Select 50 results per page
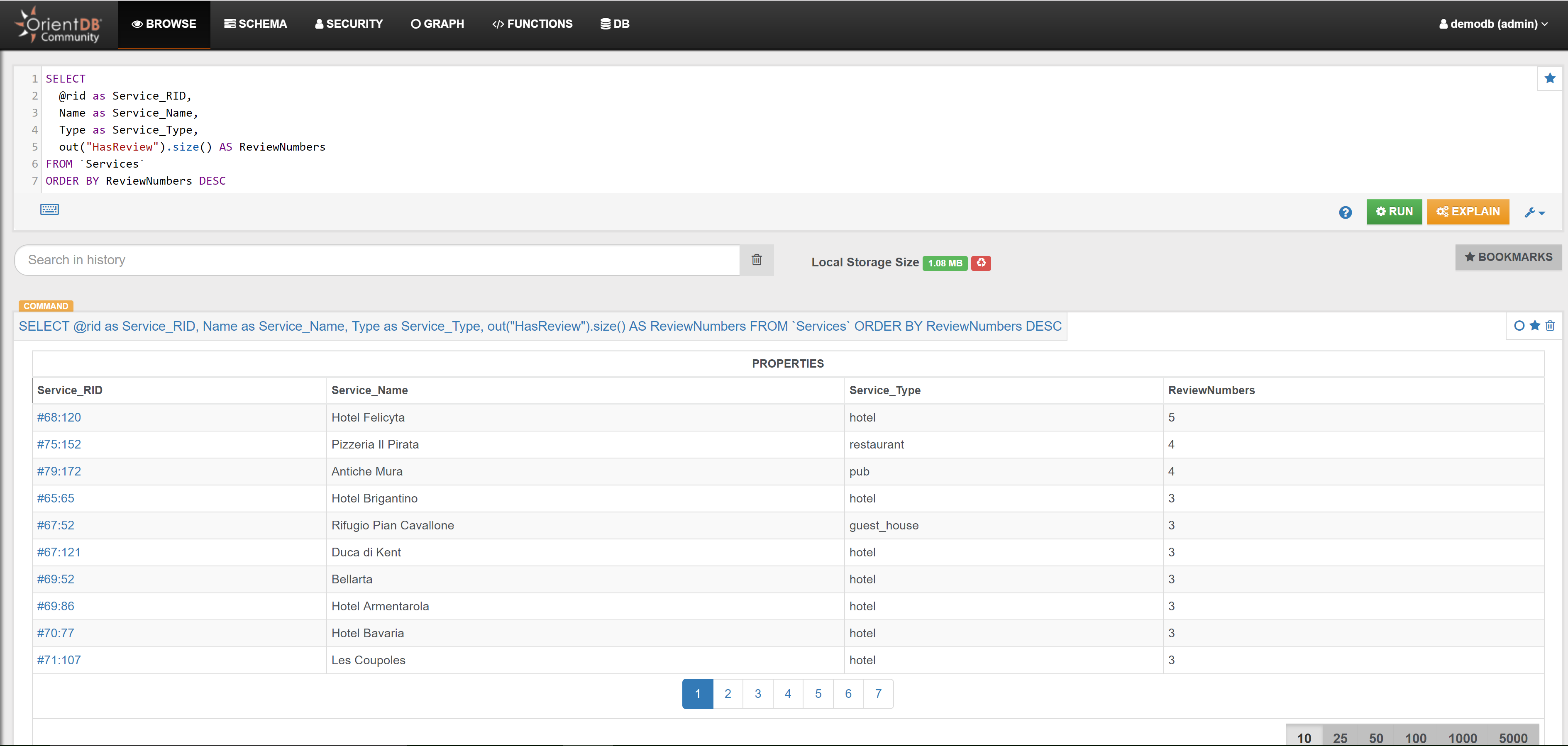Viewport: 1568px width, 746px height. click(x=1376, y=737)
